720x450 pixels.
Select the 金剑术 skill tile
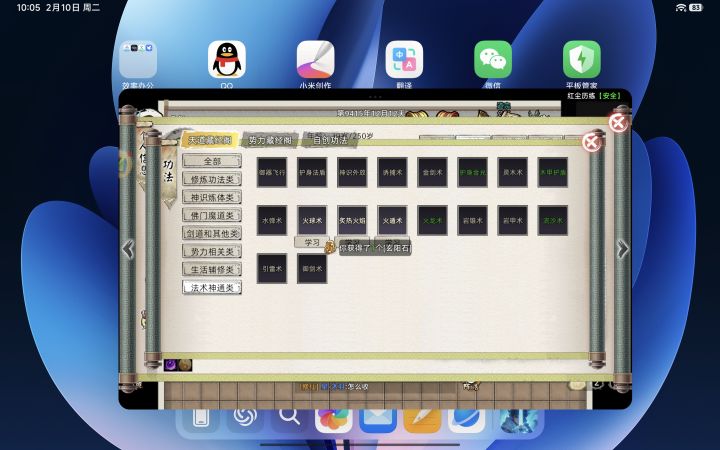[432, 172]
